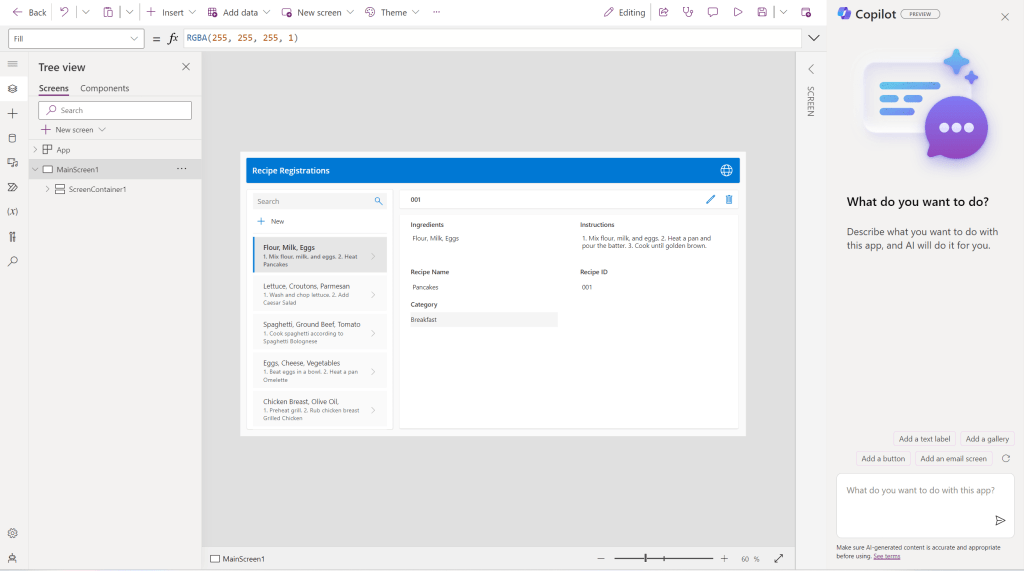The image size is (1024, 571).
Task: Open the undo history dropdown arrow
Action: [x=86, y=12]
